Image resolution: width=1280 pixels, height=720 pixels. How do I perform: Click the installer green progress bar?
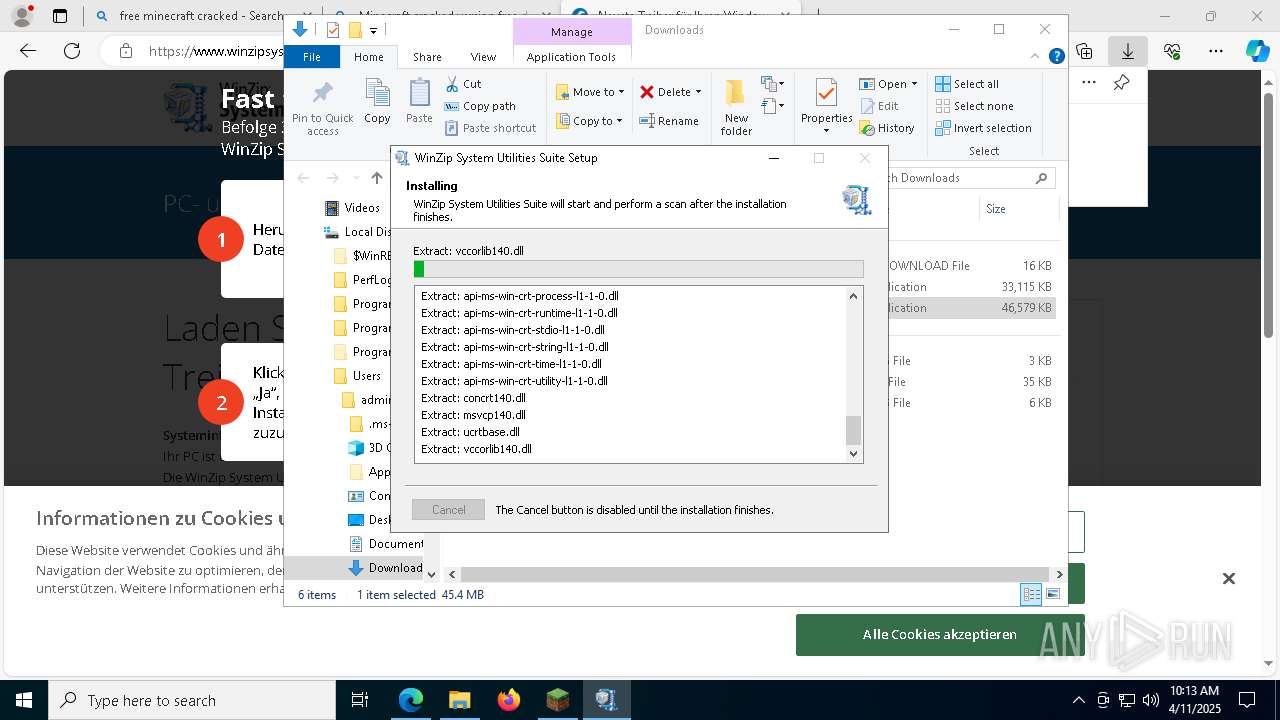tap(638, 269)
